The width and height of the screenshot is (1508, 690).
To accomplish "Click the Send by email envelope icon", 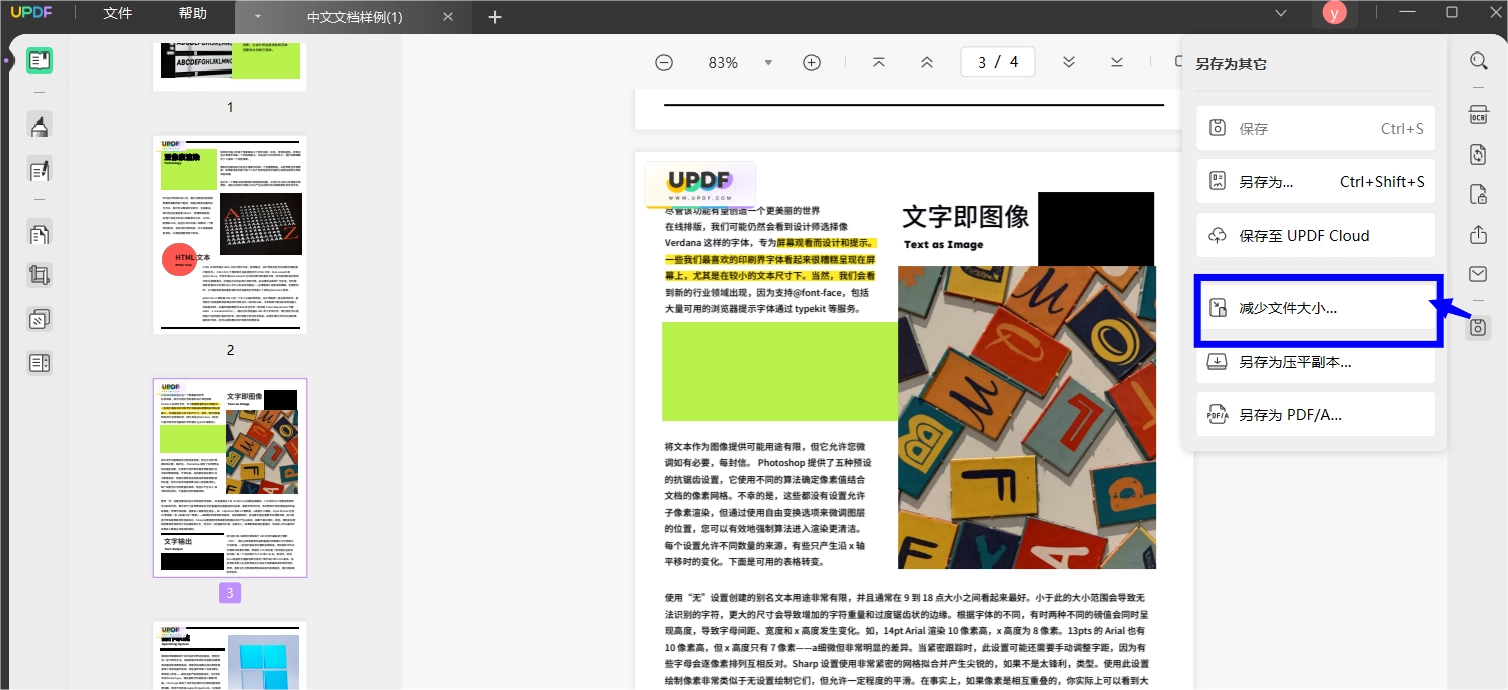I will click(1478, 274).
